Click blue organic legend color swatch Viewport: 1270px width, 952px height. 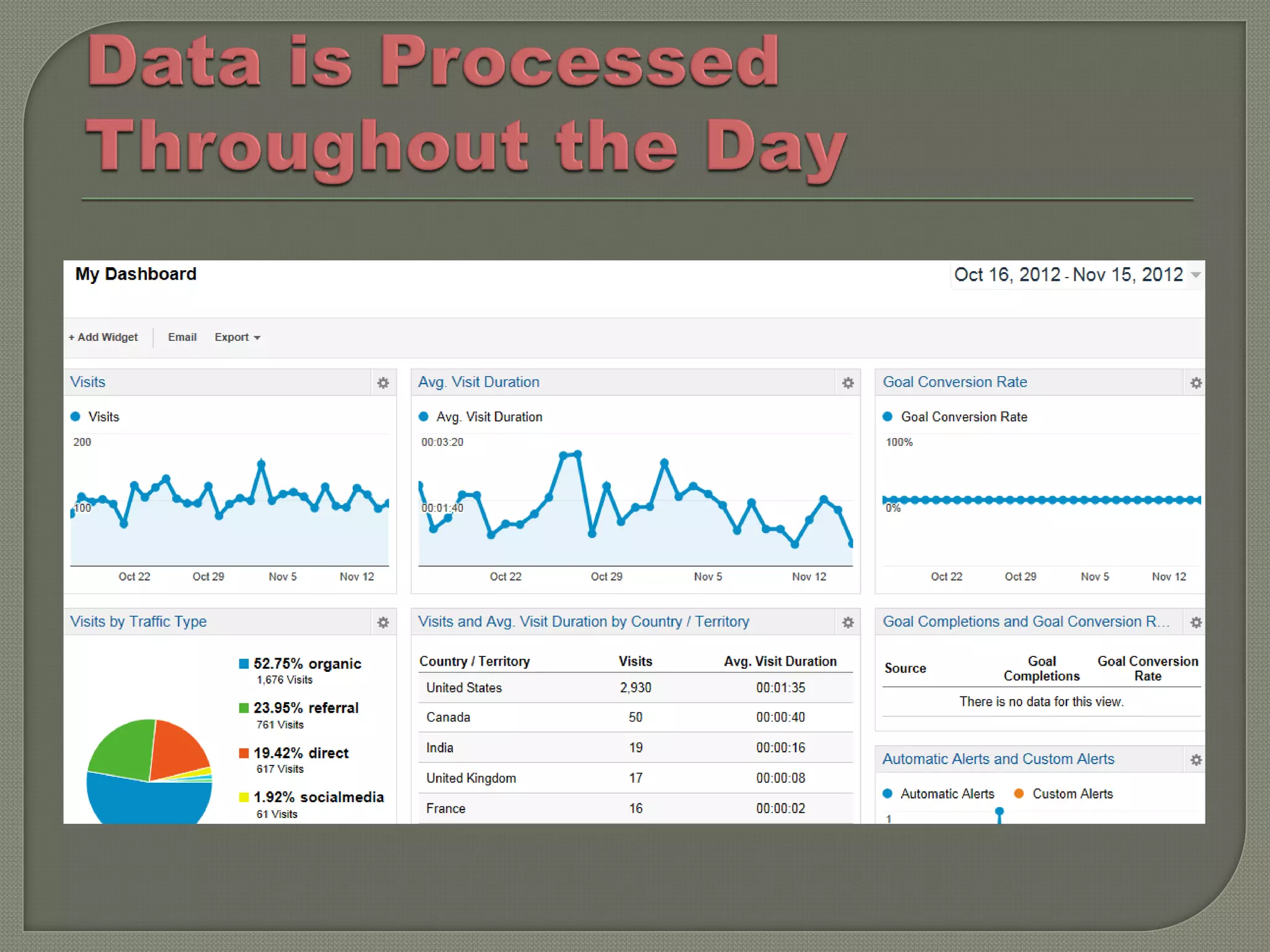click(x=244, y=664)
